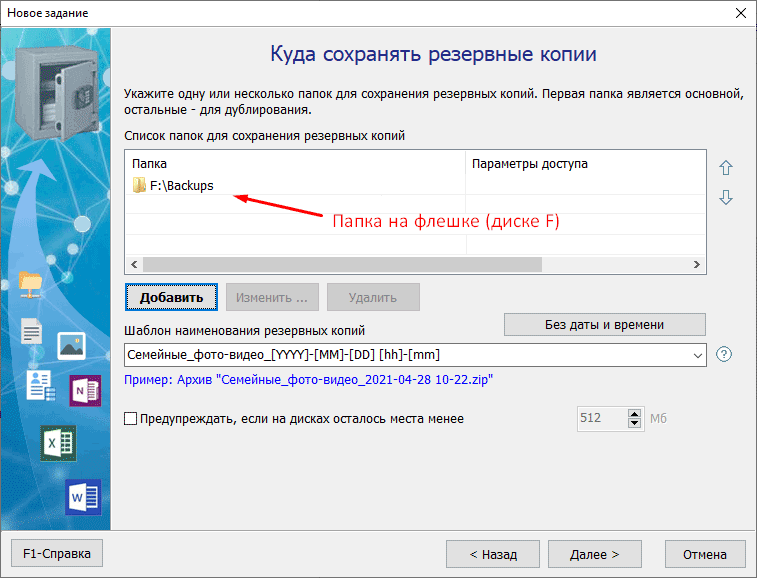
Task: Cancel the wizard with Отмена
Action: coord(705,554)
